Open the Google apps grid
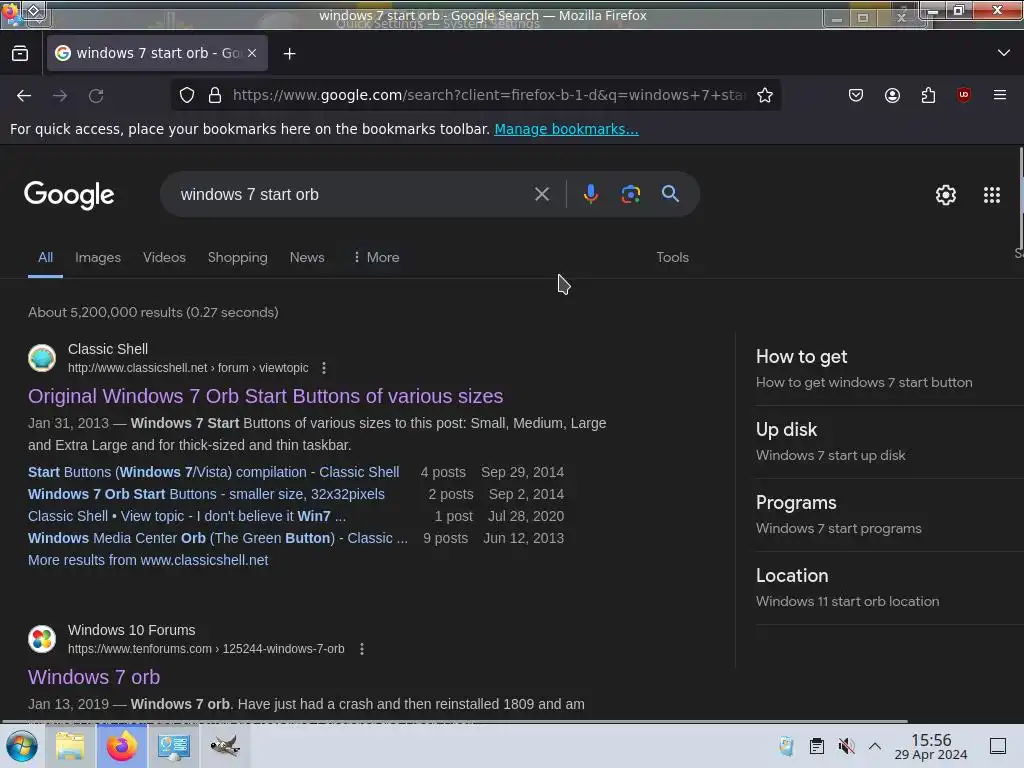This screenshot has height=768, width=1024. 992,195
